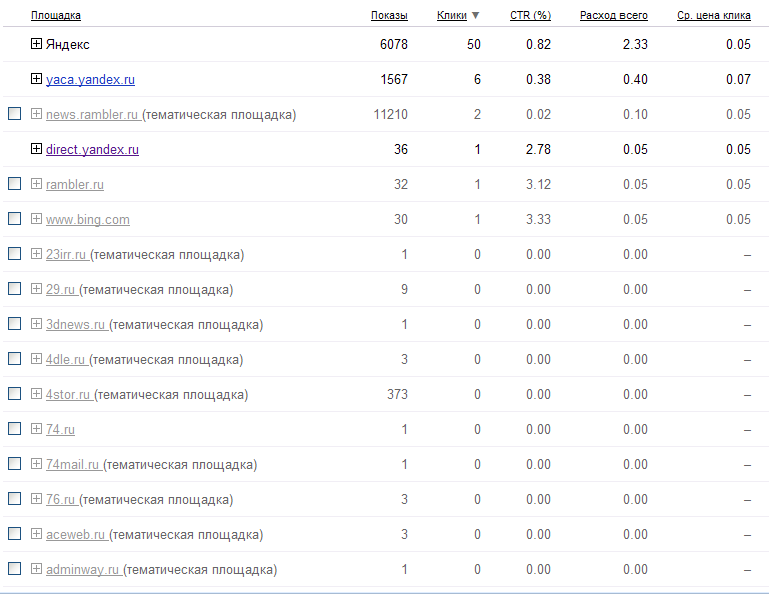The width and height of the screenshot is (769, 595).
Task: Expand the aceweb.ru row
Action: [x=36, y=534]
